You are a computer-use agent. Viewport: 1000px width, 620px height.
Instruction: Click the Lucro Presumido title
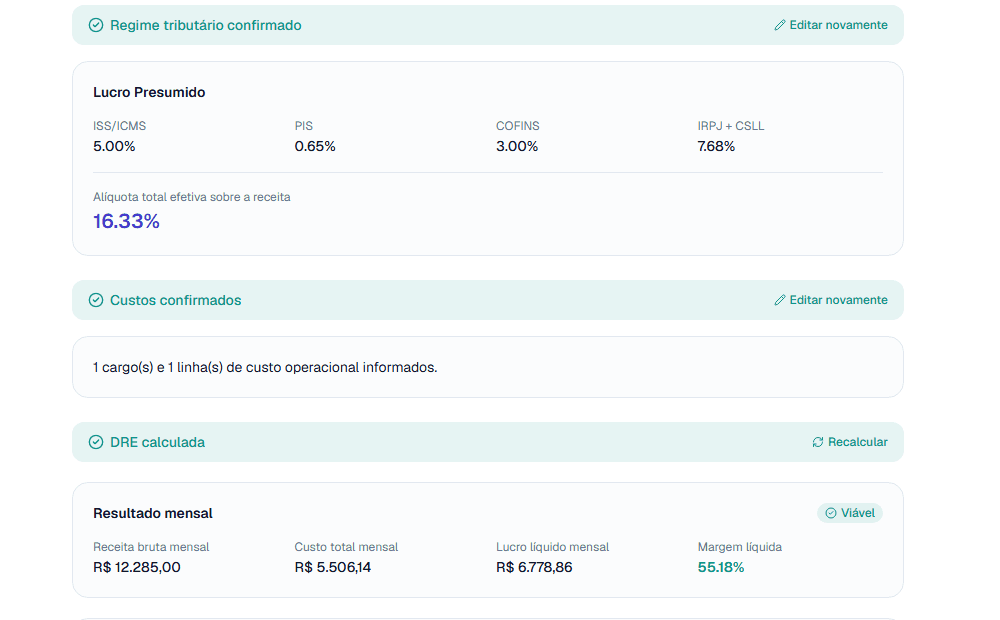[x=149, y=92]
